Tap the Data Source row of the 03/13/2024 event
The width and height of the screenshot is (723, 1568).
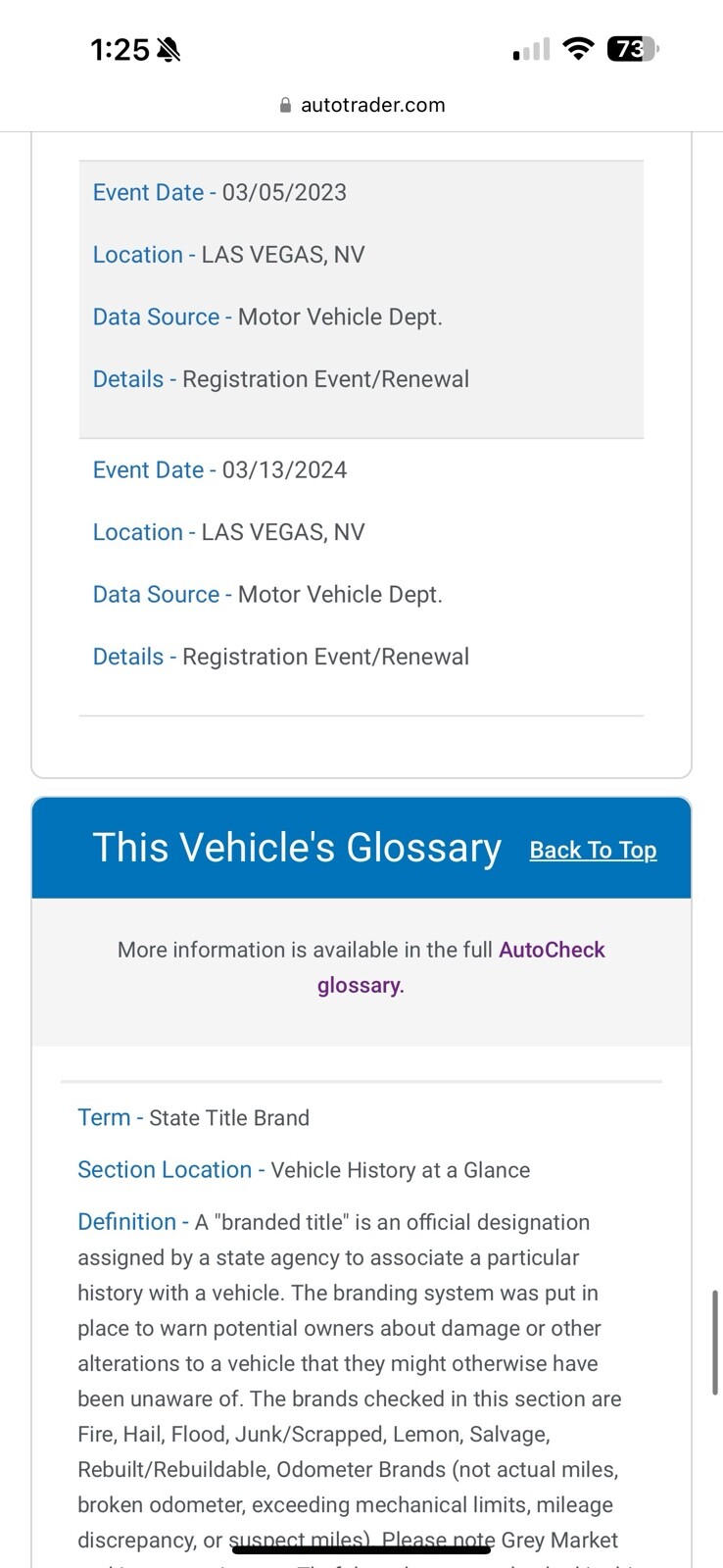pos(267,594)
